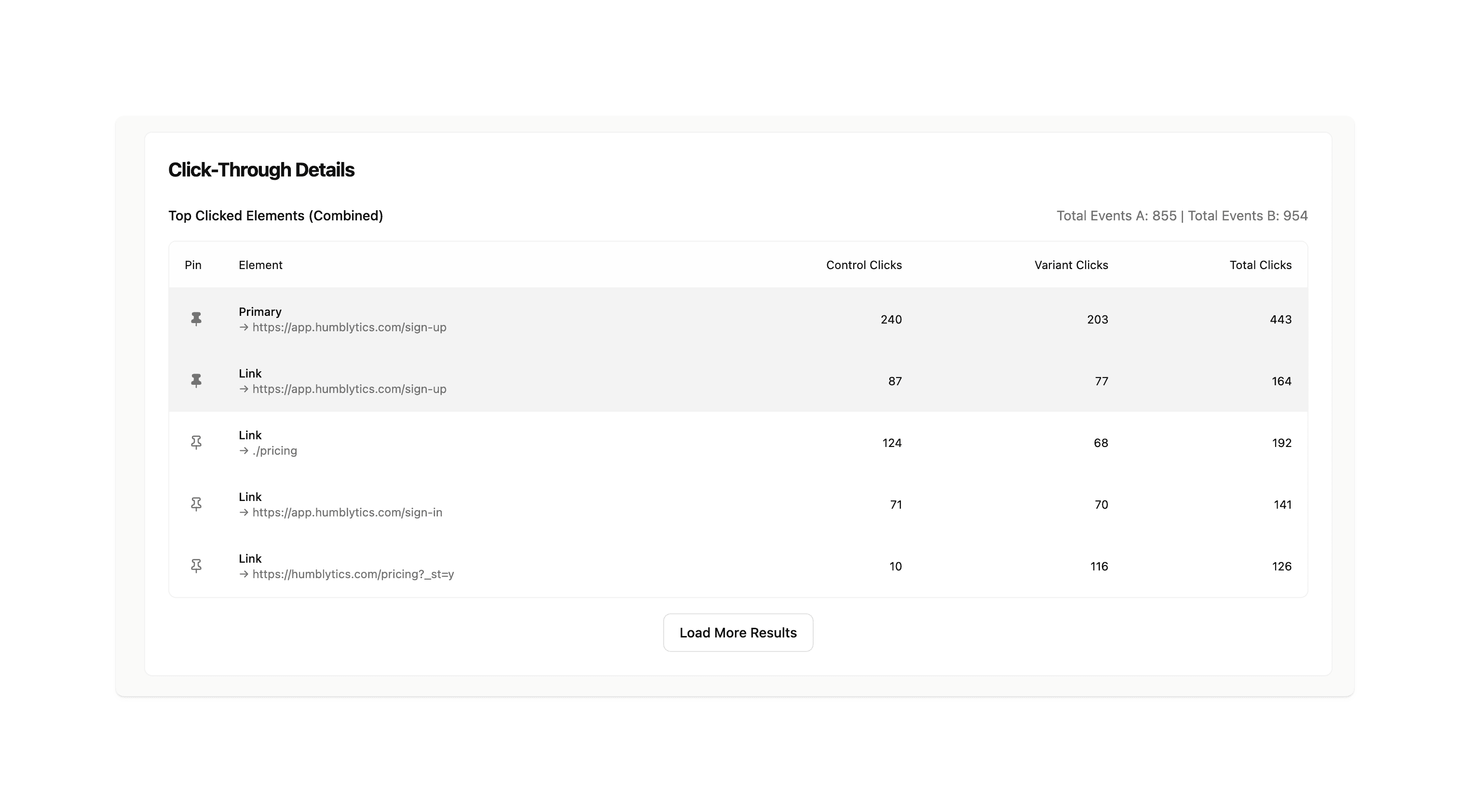This screenshot has width=1470, height=812.
Task: Open the Primary sign-up URL link
Action: (349, 327)
